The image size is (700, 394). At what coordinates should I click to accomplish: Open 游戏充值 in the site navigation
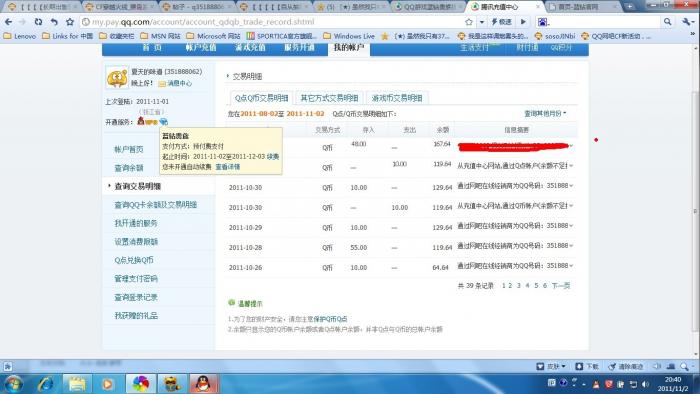point(250,47)
